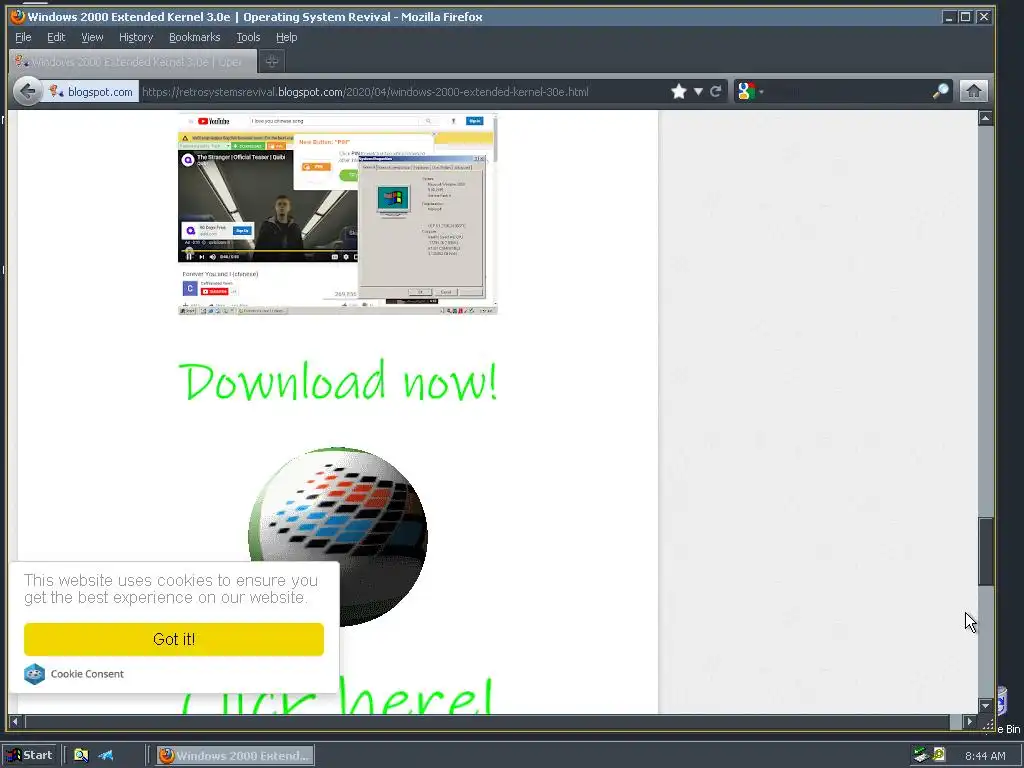The image size is (1024, 768).
Task: Select the Firefox taskbar button
Action: click(x=235, y=755)
